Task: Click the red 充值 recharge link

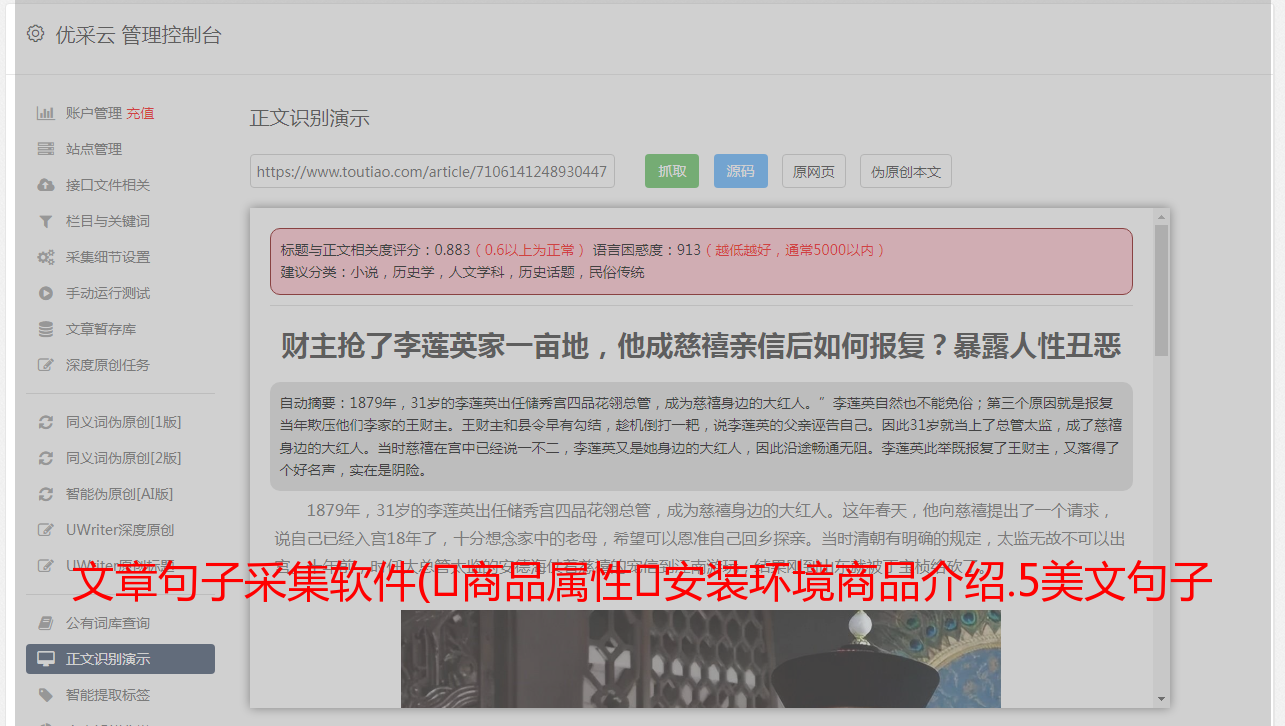Action: point(140,113)
